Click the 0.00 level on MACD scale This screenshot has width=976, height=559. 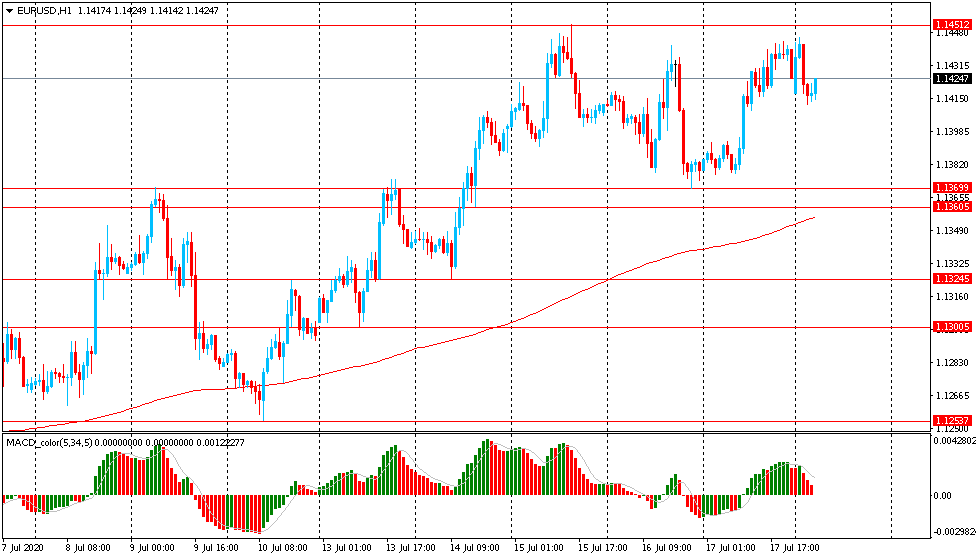tap(943, 496)
